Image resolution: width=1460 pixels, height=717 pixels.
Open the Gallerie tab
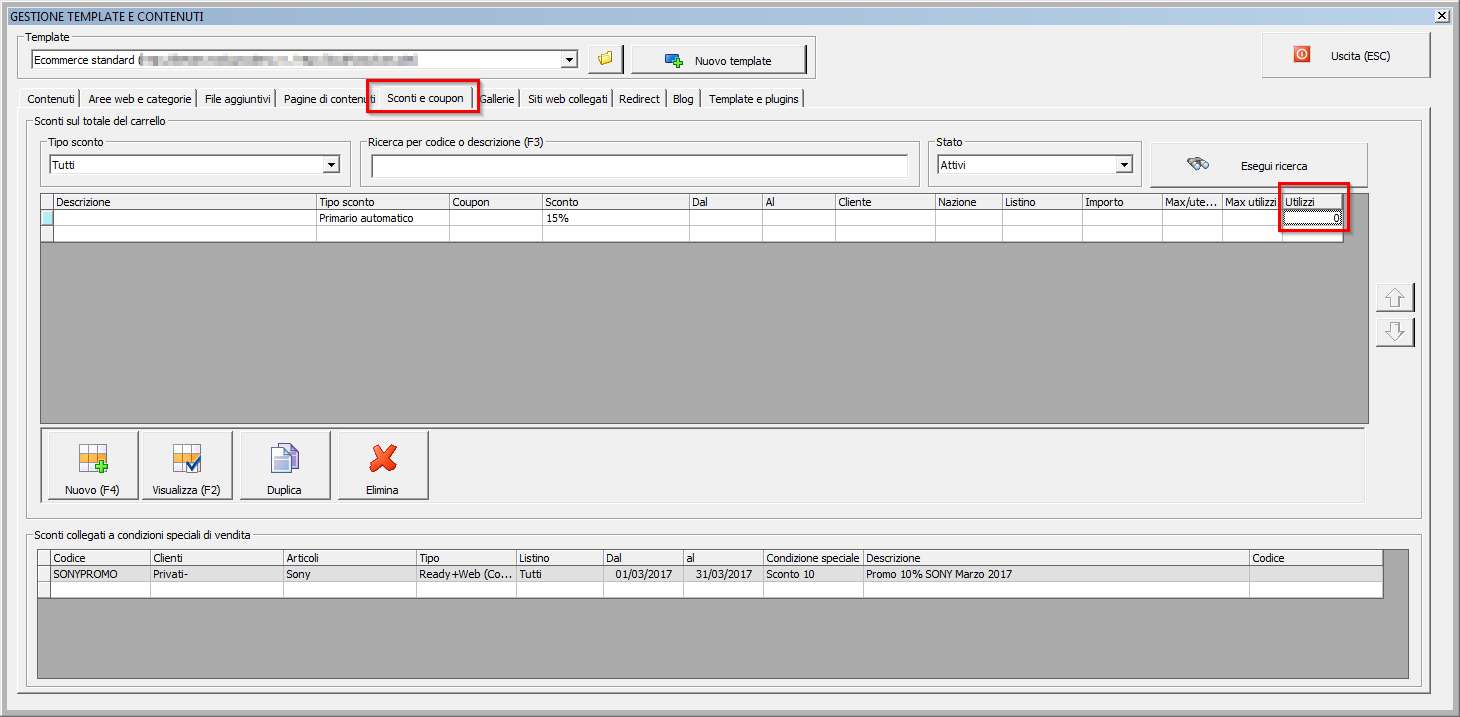[x=497, y=99]
